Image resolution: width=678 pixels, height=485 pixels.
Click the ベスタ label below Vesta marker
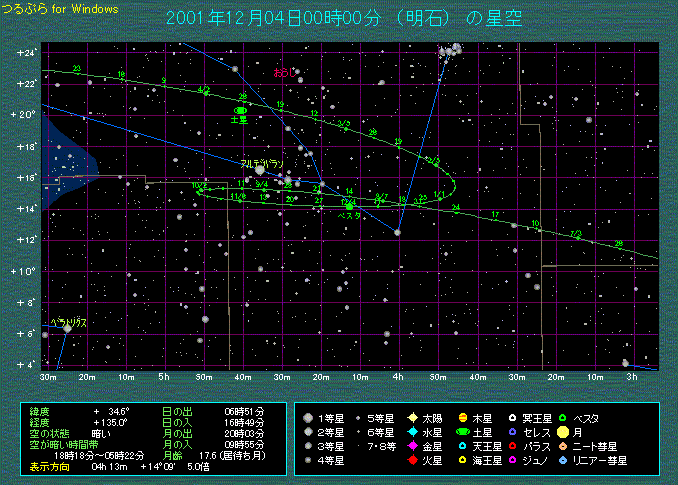[x=349, y=215]
